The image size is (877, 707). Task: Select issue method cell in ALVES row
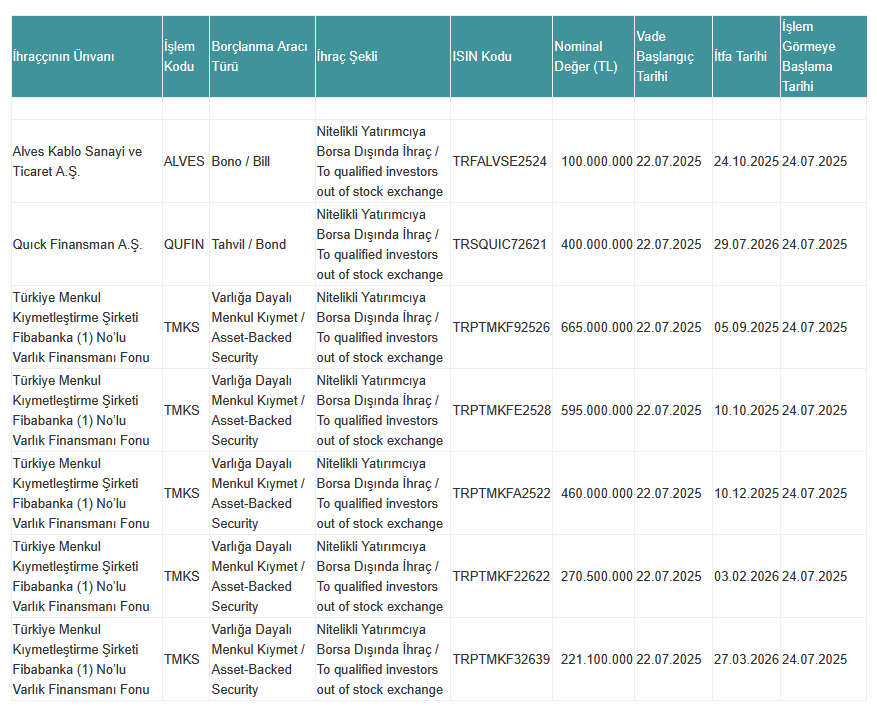(383, 161)
